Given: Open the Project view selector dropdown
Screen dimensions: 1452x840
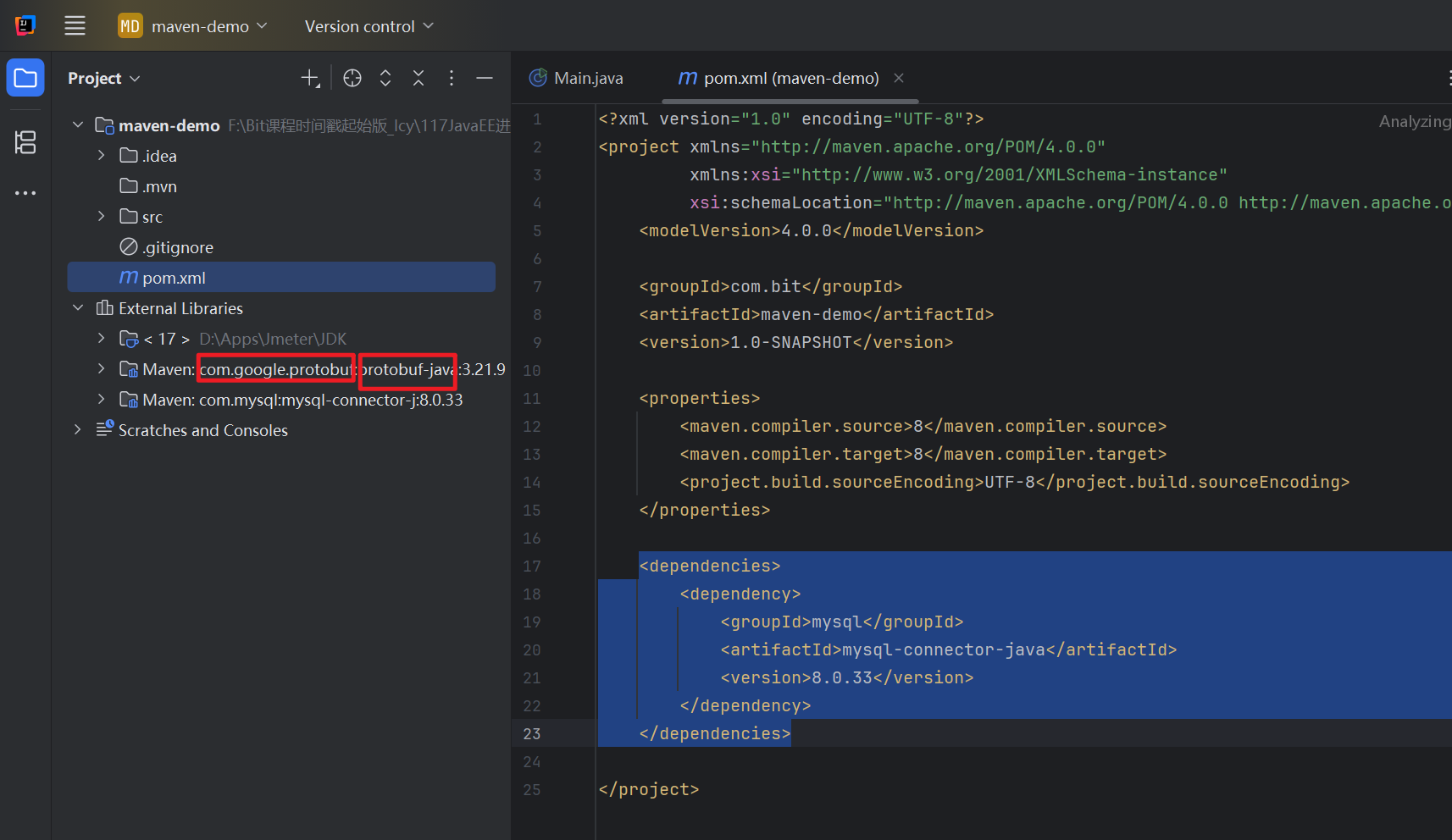Looking at the screenshot, I should click(x=104, y=78).
